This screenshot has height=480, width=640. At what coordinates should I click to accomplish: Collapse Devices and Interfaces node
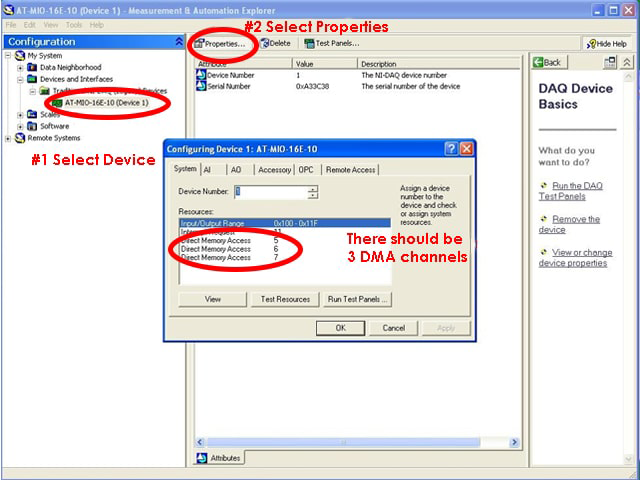coord(20,79)
